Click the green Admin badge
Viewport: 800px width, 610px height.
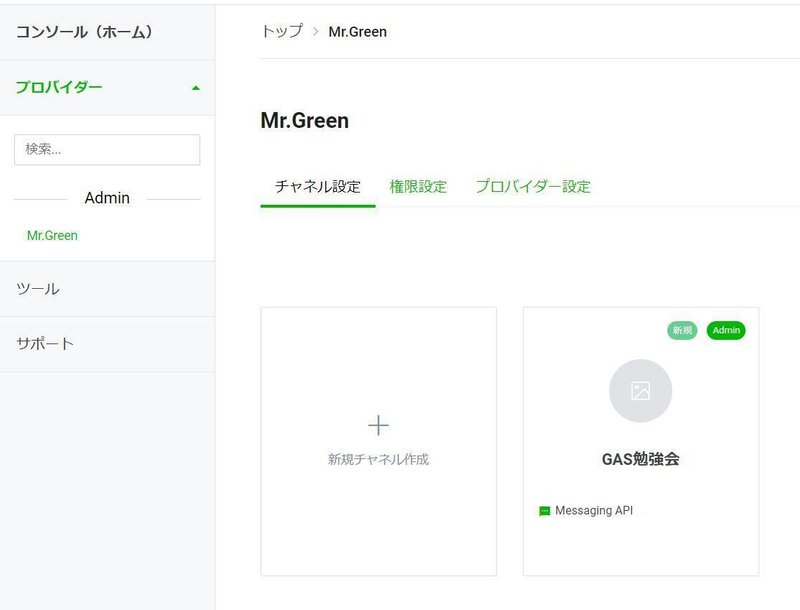pyautogui.click(x=726, y=330)
